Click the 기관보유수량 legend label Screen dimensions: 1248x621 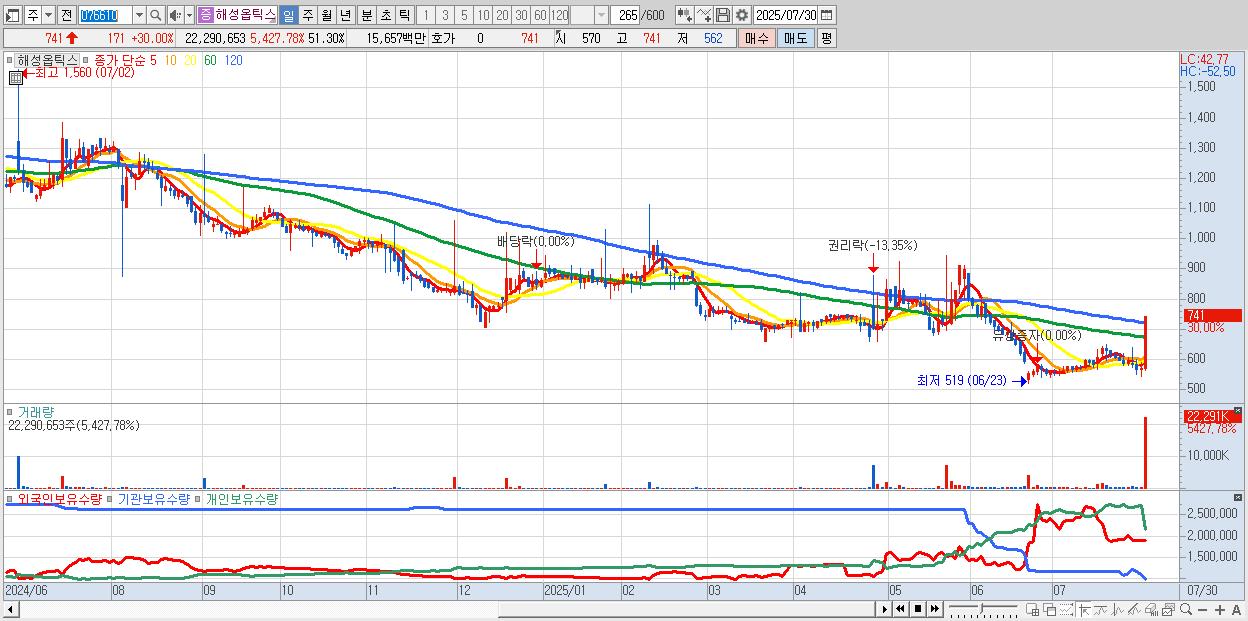click(153, 498)
